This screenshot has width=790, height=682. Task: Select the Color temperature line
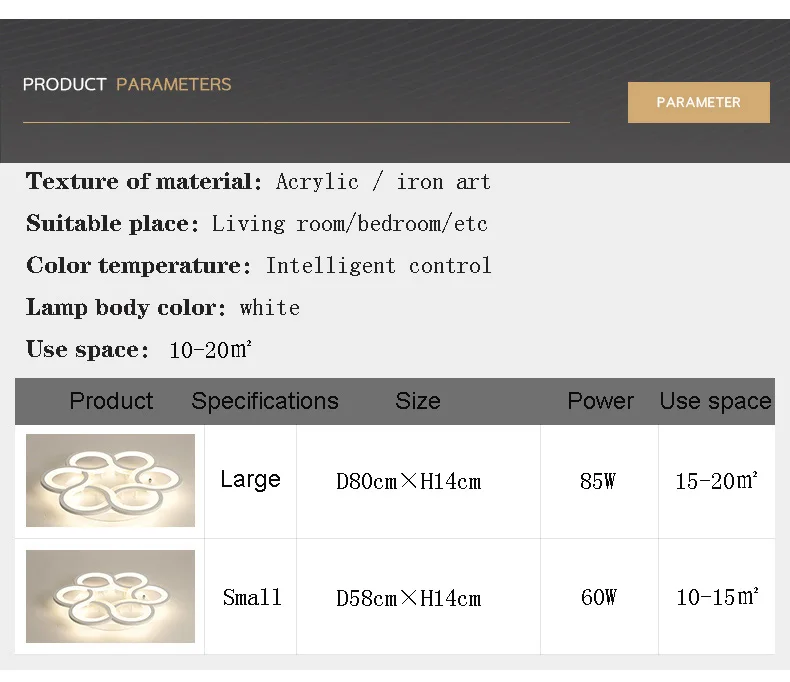(x=259, y=265)
